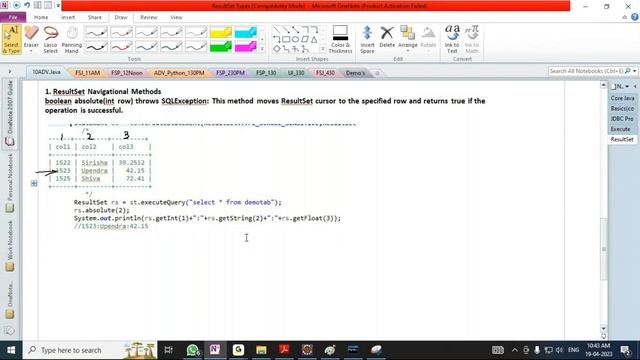
Task: Open the FSP_230PM section tab
Action: click(230, 73)
